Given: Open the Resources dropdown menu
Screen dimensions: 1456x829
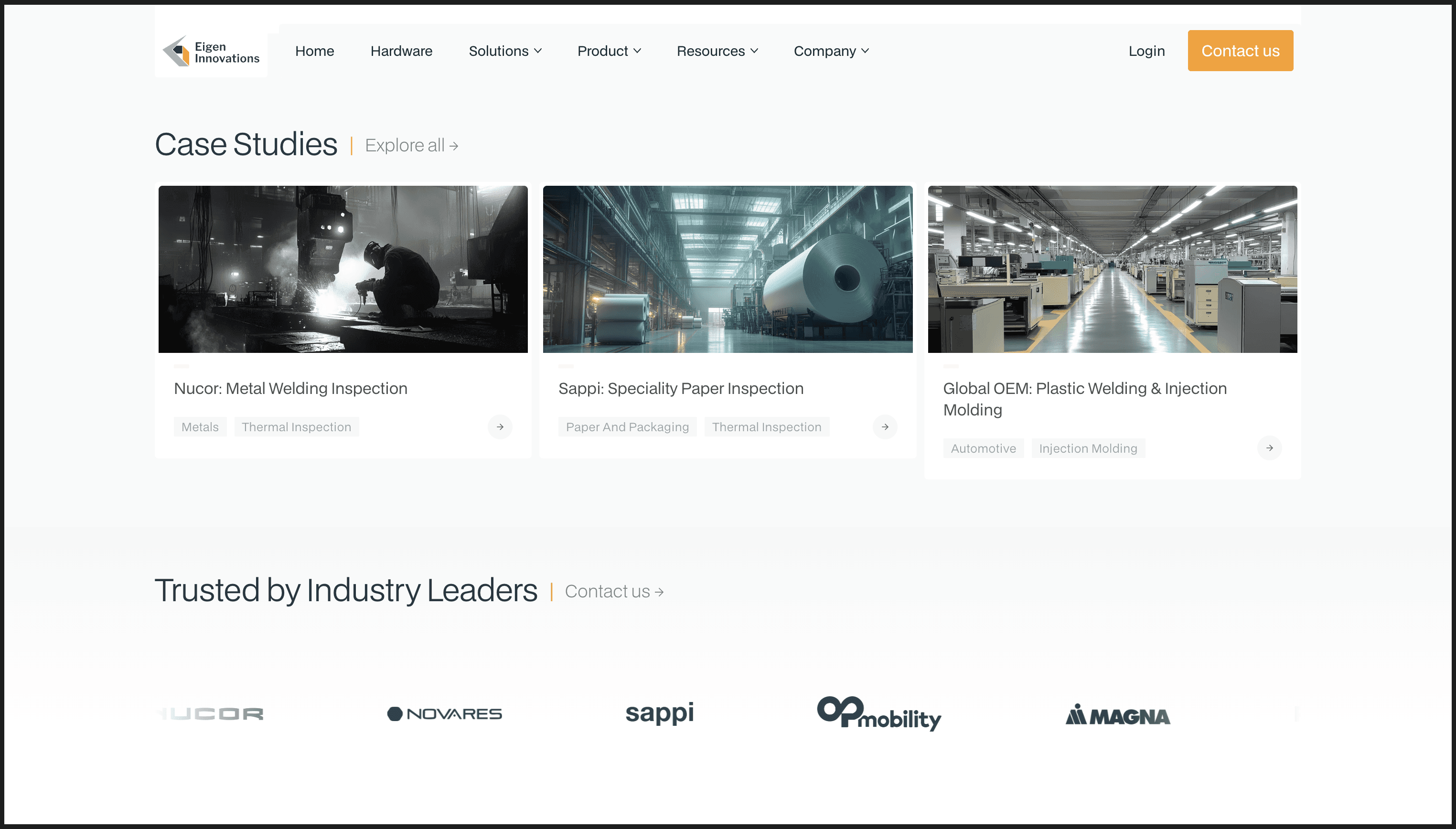Looking at the screenshot, I should [717, 51].
